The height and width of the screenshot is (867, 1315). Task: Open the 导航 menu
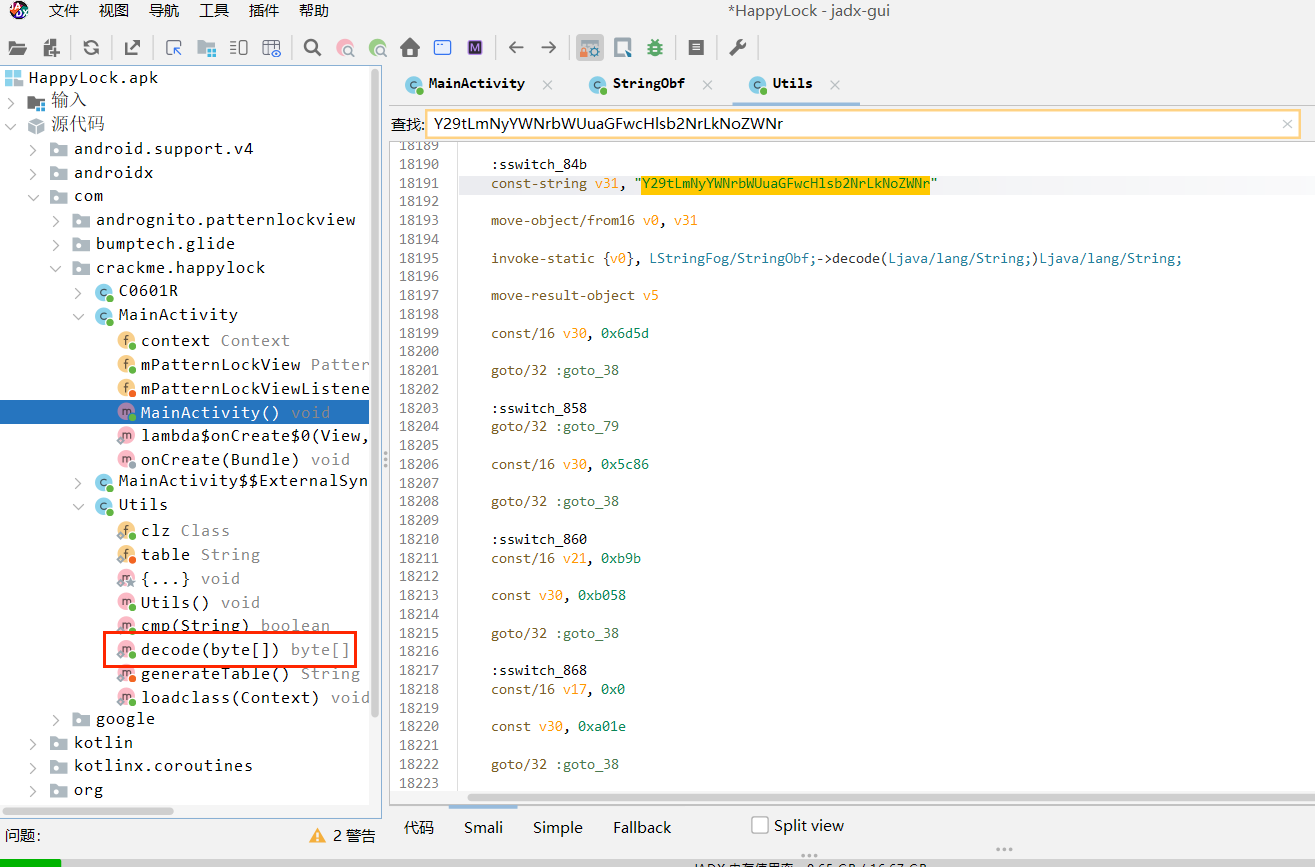pos(164,11)
